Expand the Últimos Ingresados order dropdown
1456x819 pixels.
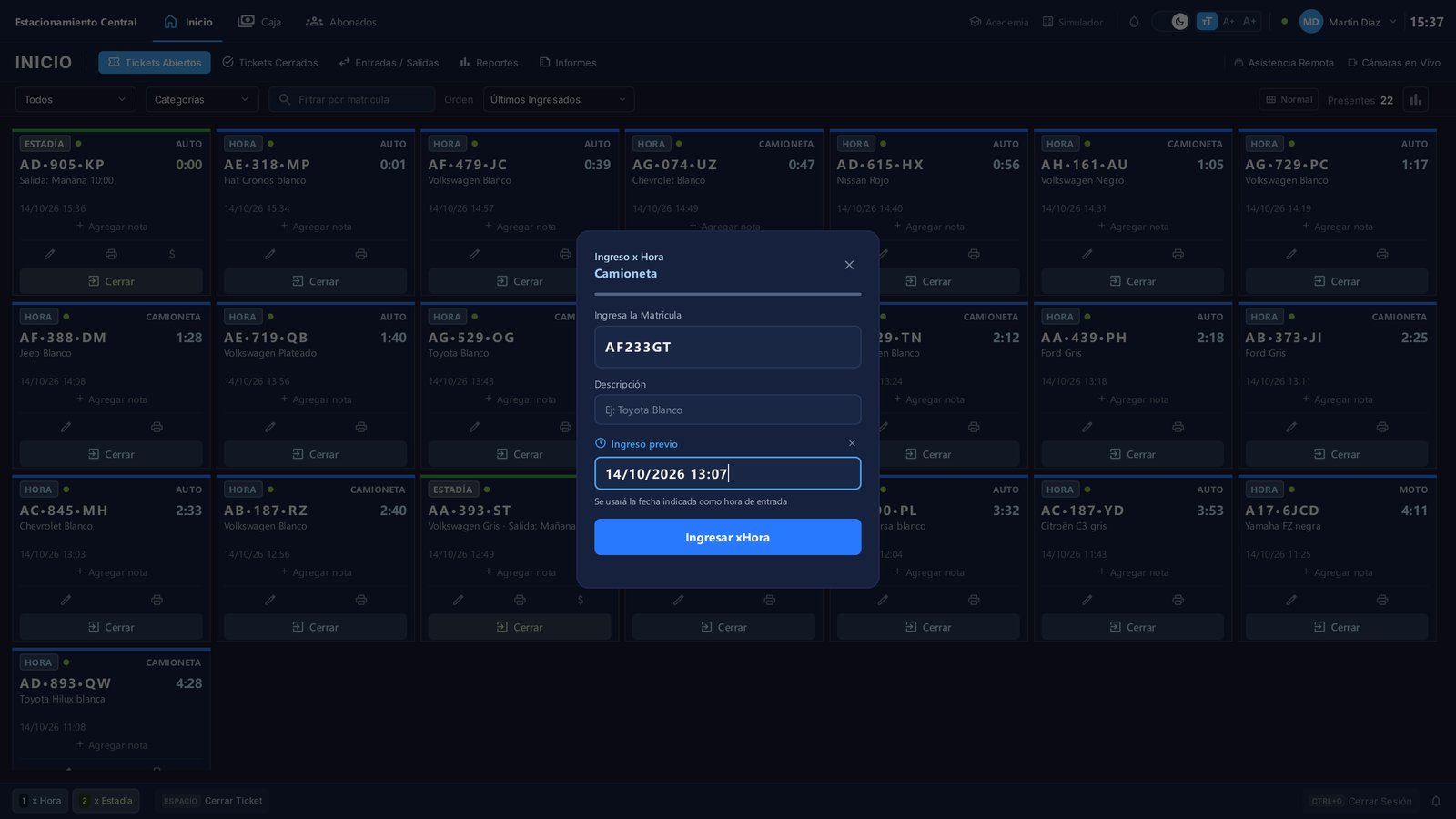point(559,99)
